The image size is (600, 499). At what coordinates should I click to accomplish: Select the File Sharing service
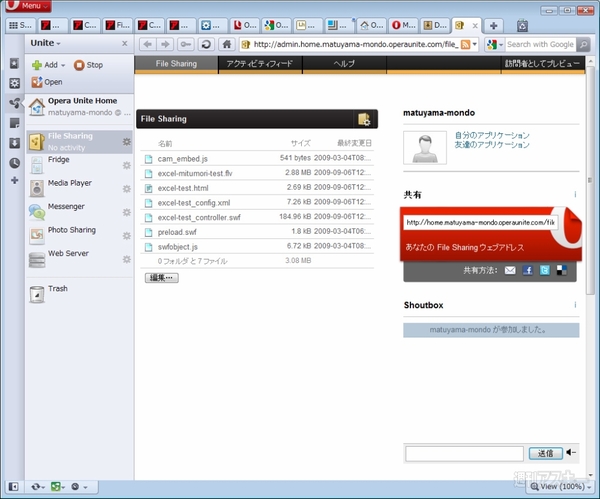[x=80, y=142]
